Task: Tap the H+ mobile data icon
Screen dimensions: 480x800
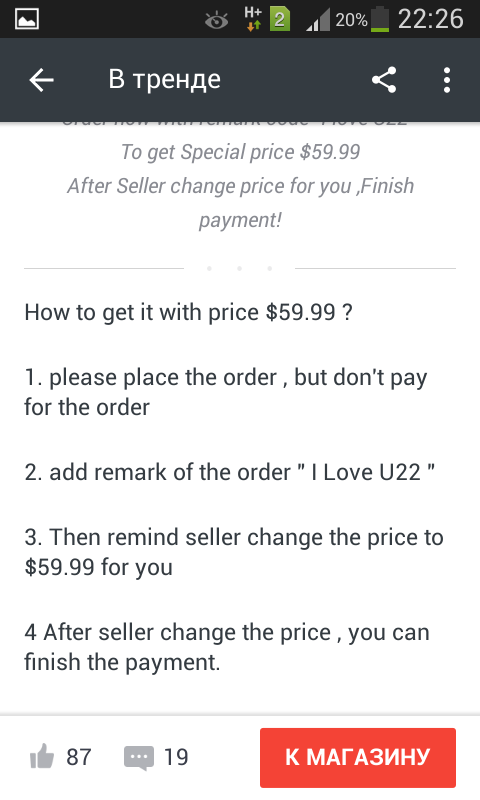Action: click(253, 19)
